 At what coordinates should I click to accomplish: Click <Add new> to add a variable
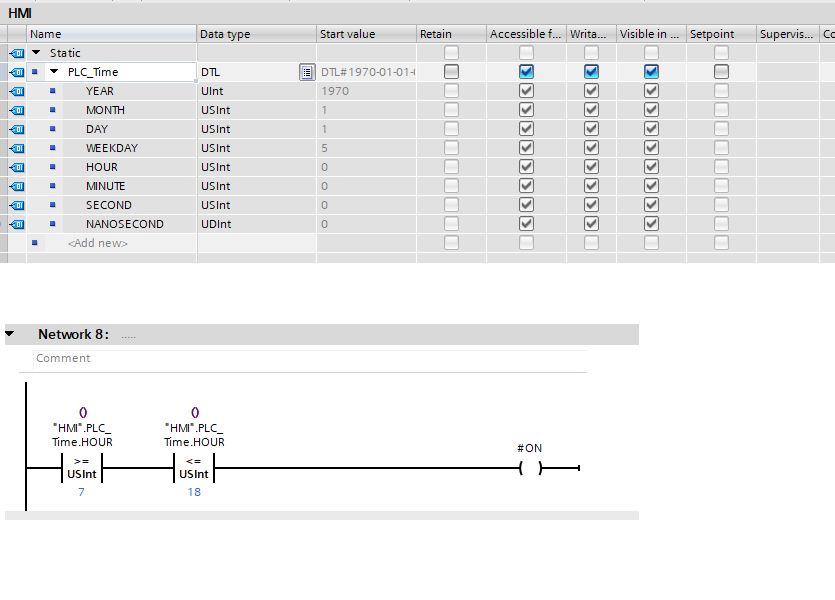(98, 243)
